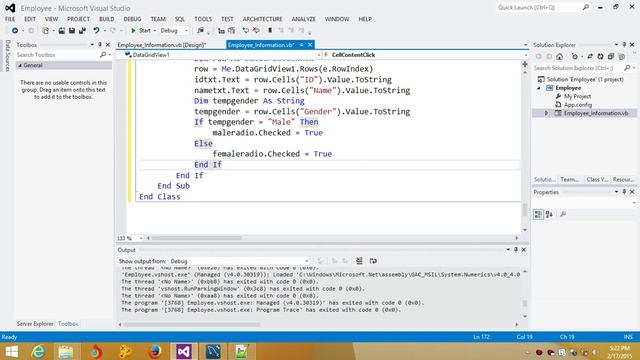Click the New Project toolbar icon

(45, 31)
